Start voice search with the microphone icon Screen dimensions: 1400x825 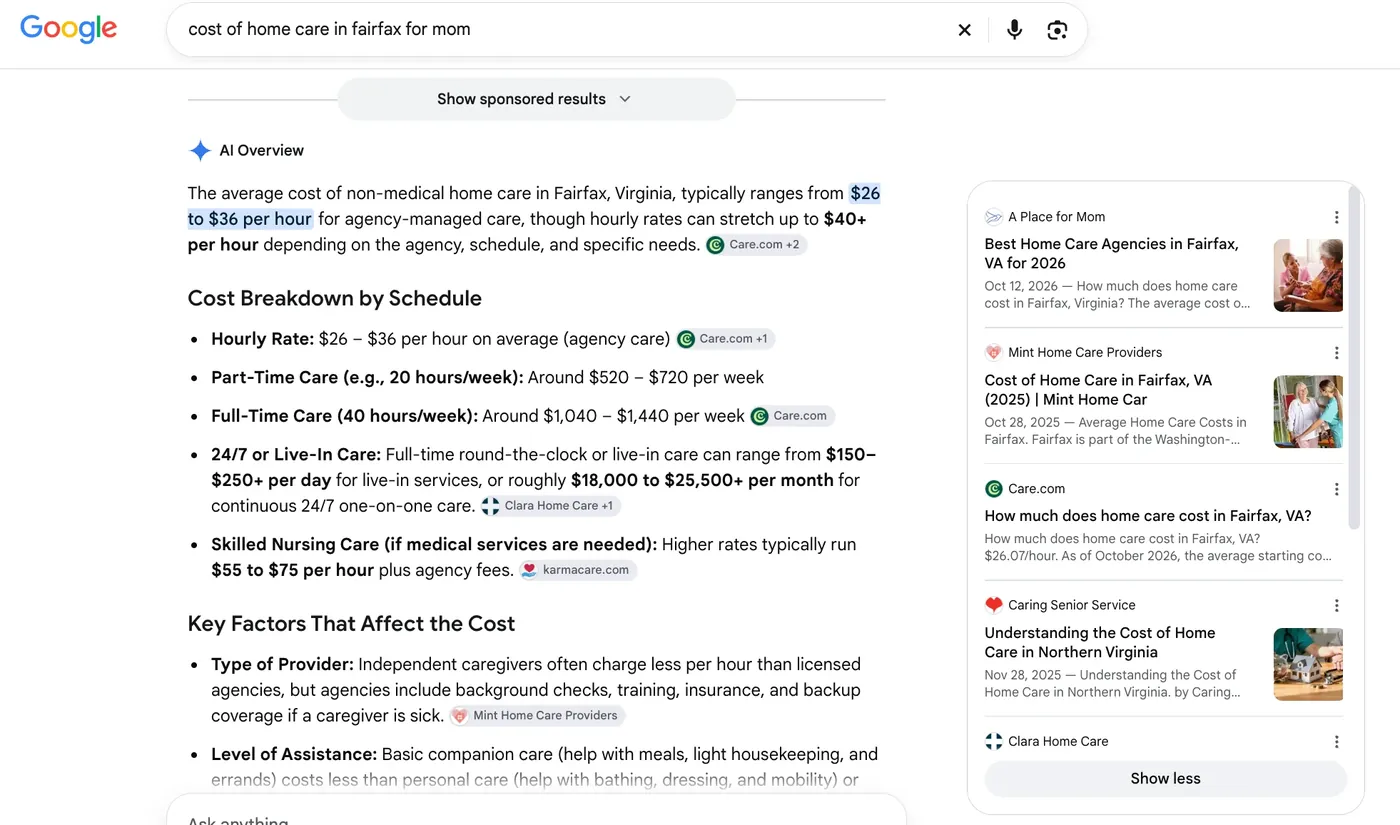[x=1014, y=30]
